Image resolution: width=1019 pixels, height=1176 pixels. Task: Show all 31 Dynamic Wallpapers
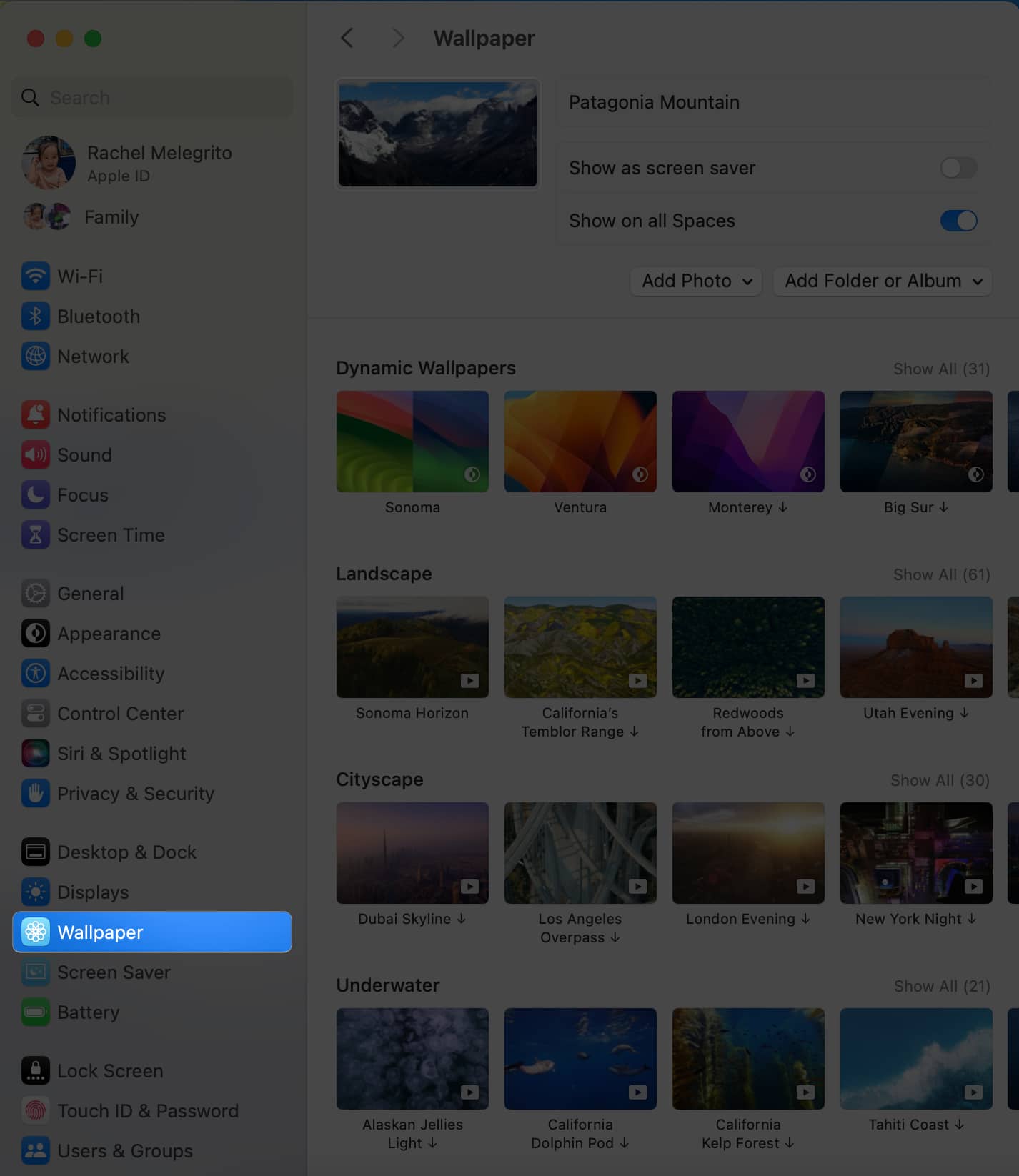(x=941, y=369)
